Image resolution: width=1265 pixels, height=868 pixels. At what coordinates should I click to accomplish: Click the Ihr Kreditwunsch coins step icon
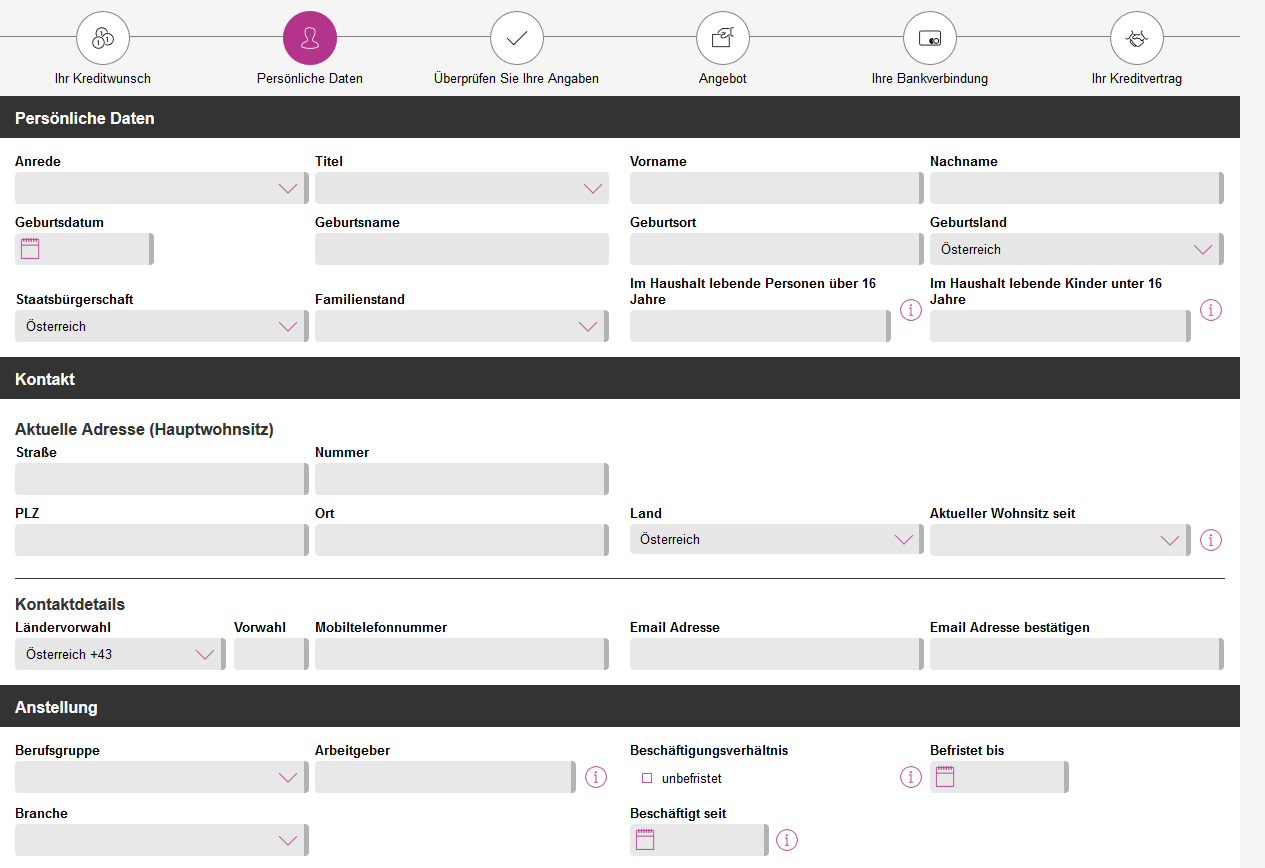[x=103, y=38]
